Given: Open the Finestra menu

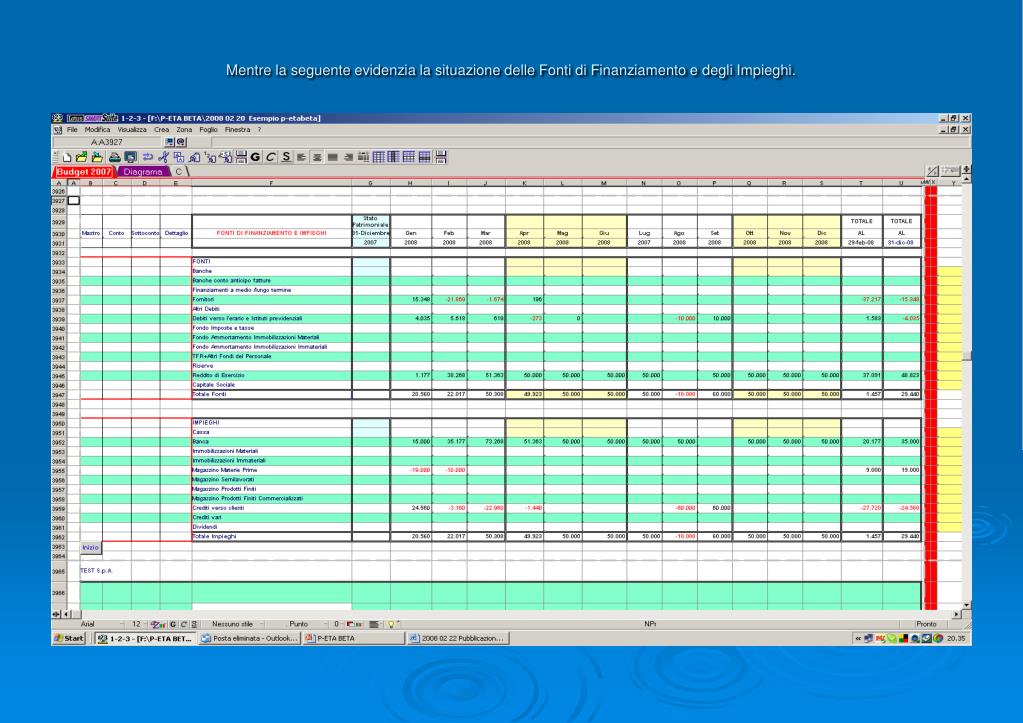Looking at the screenshot, I should pos(237,130).
